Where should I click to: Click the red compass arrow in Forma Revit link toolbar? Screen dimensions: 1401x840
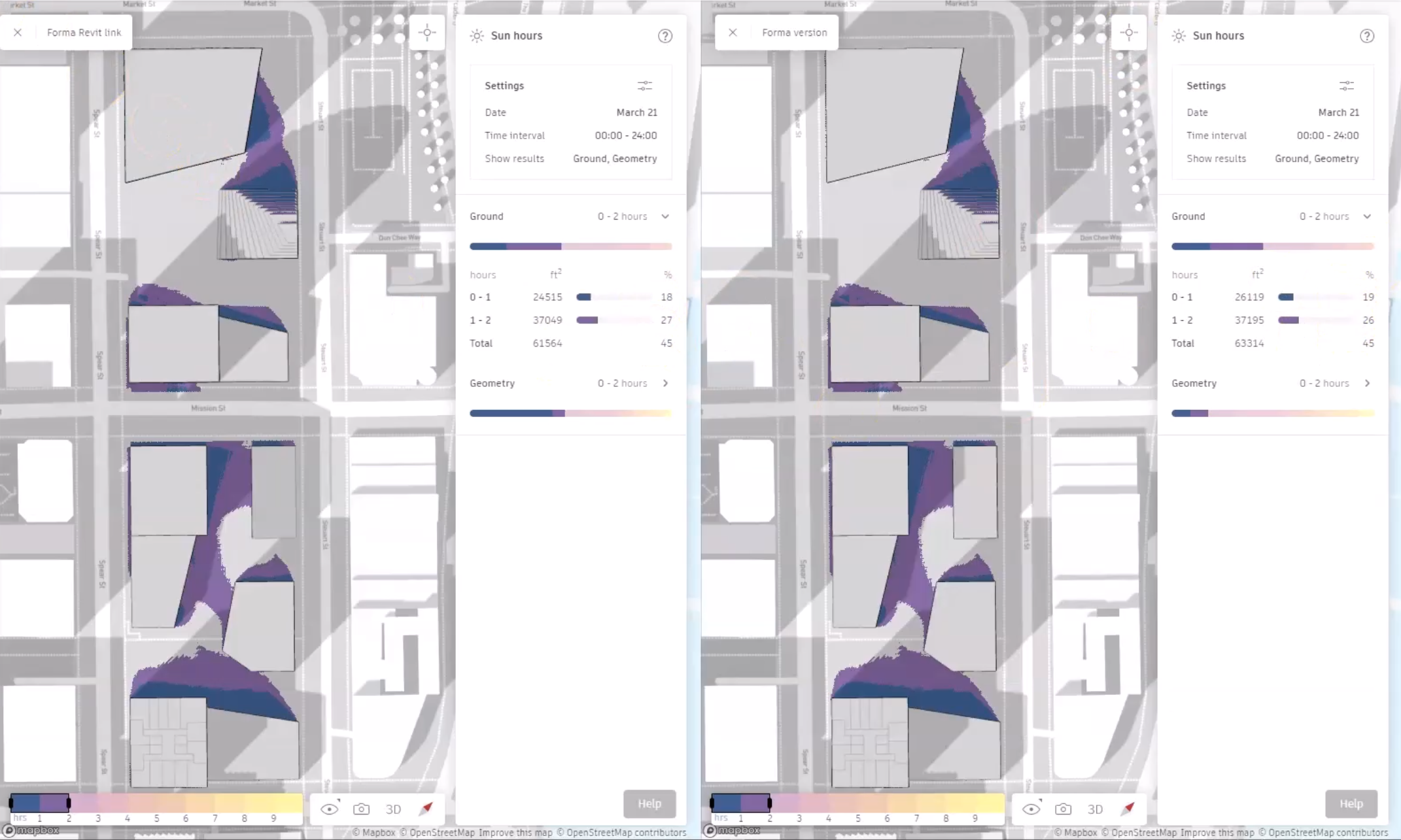coord(426,809)
